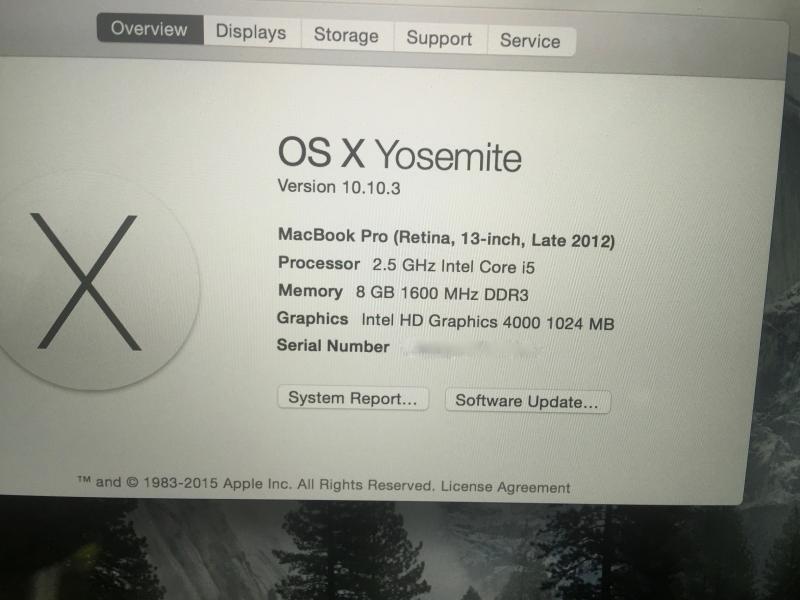Launch Software Update
The width and height of the screenshot is (800, 600).
(x=527, y=401)
